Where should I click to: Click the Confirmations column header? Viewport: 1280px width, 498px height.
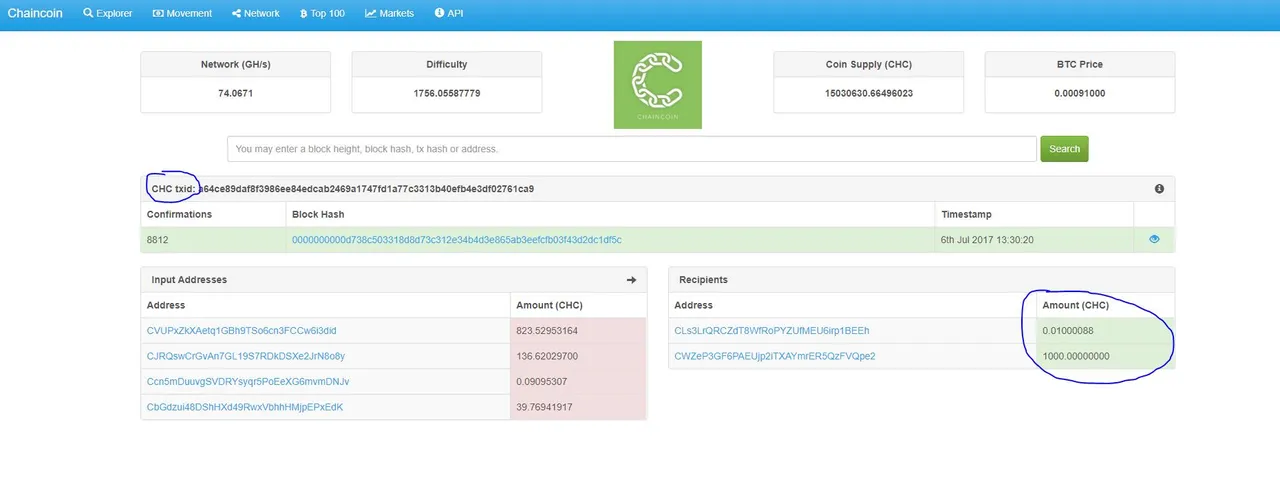(180, 214)
